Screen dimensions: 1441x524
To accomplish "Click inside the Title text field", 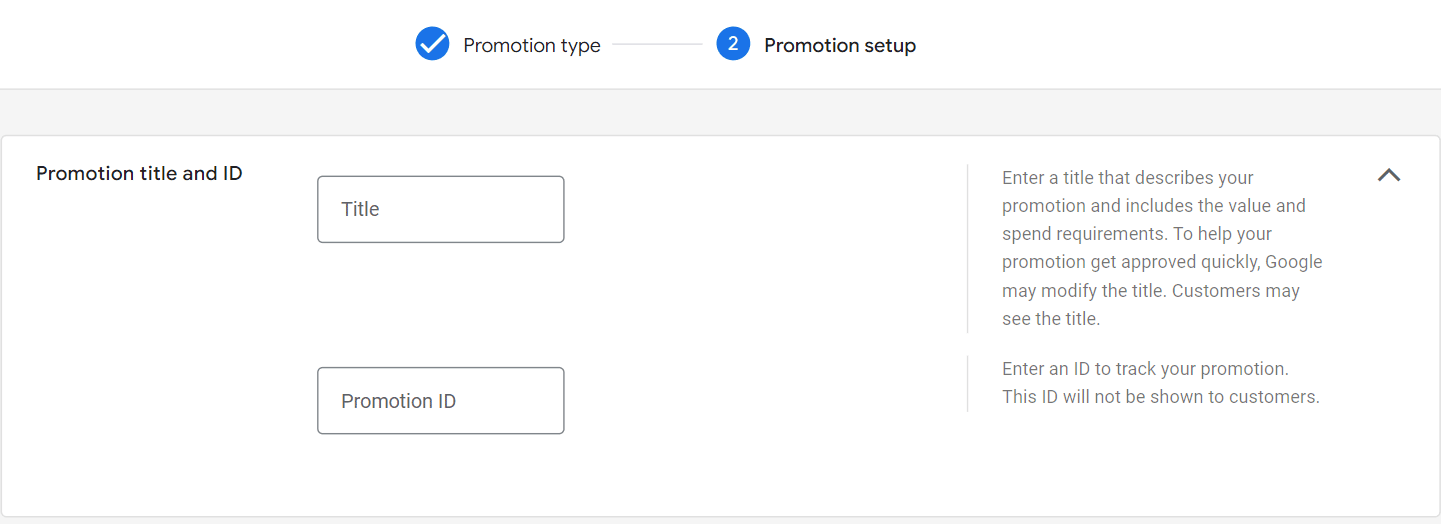I will click(x=441, y=209).
